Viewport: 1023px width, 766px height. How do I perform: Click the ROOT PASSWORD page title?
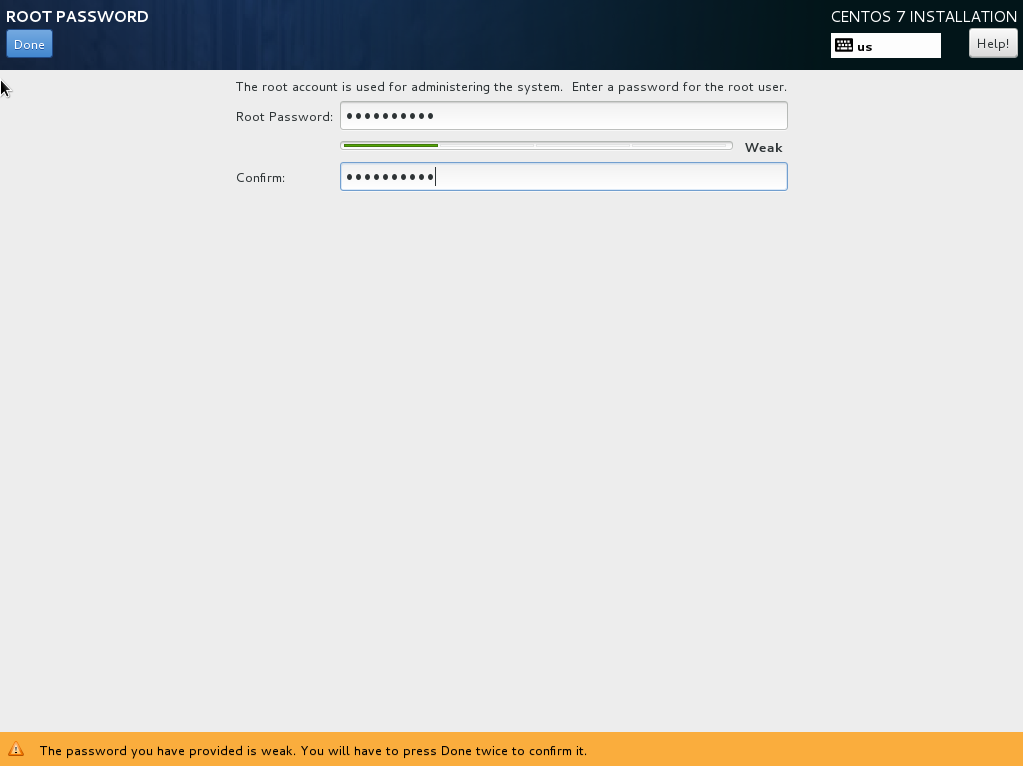coord(77,17)
